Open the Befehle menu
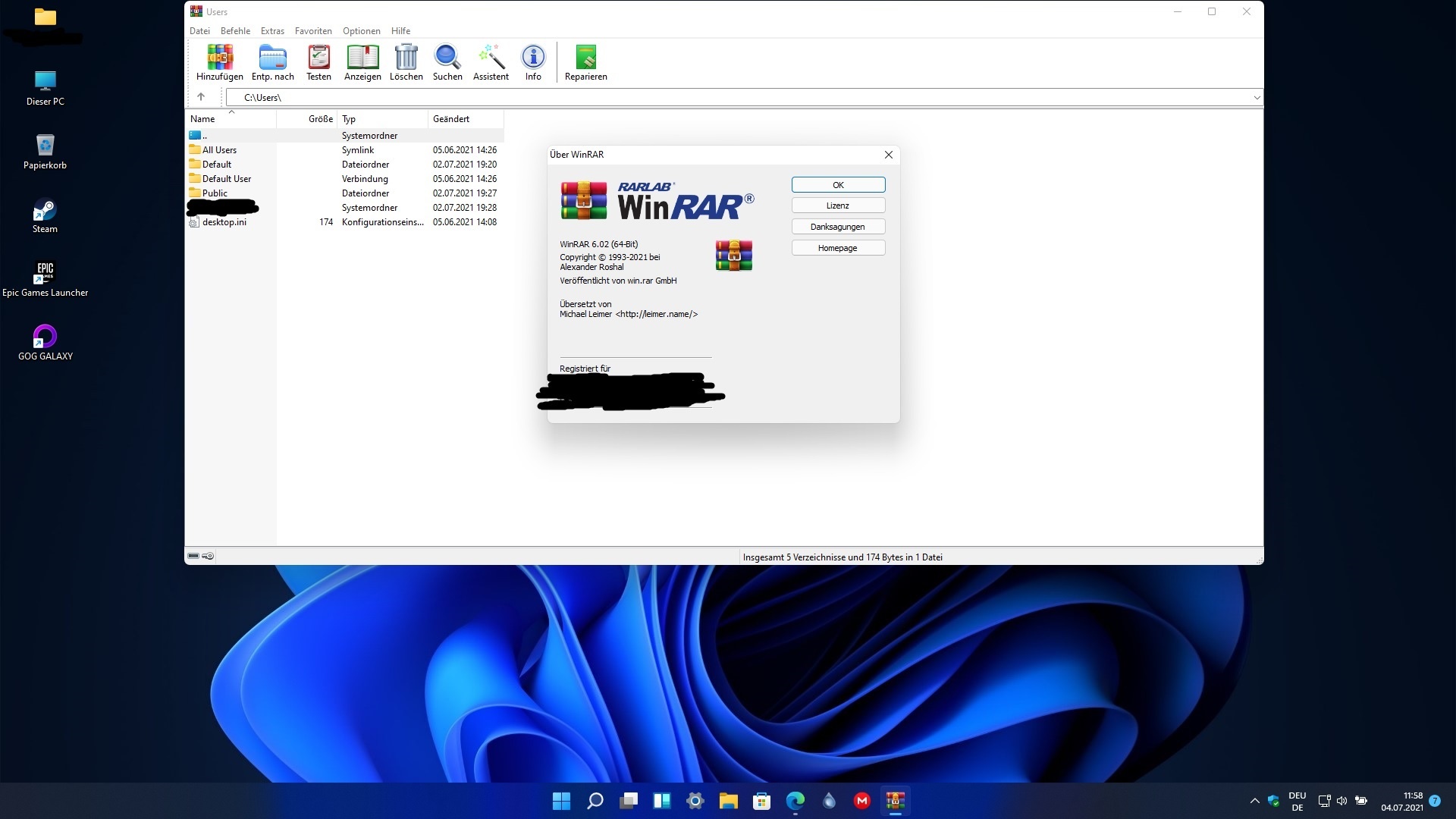1456x819 pixels. tap(235, 31)
